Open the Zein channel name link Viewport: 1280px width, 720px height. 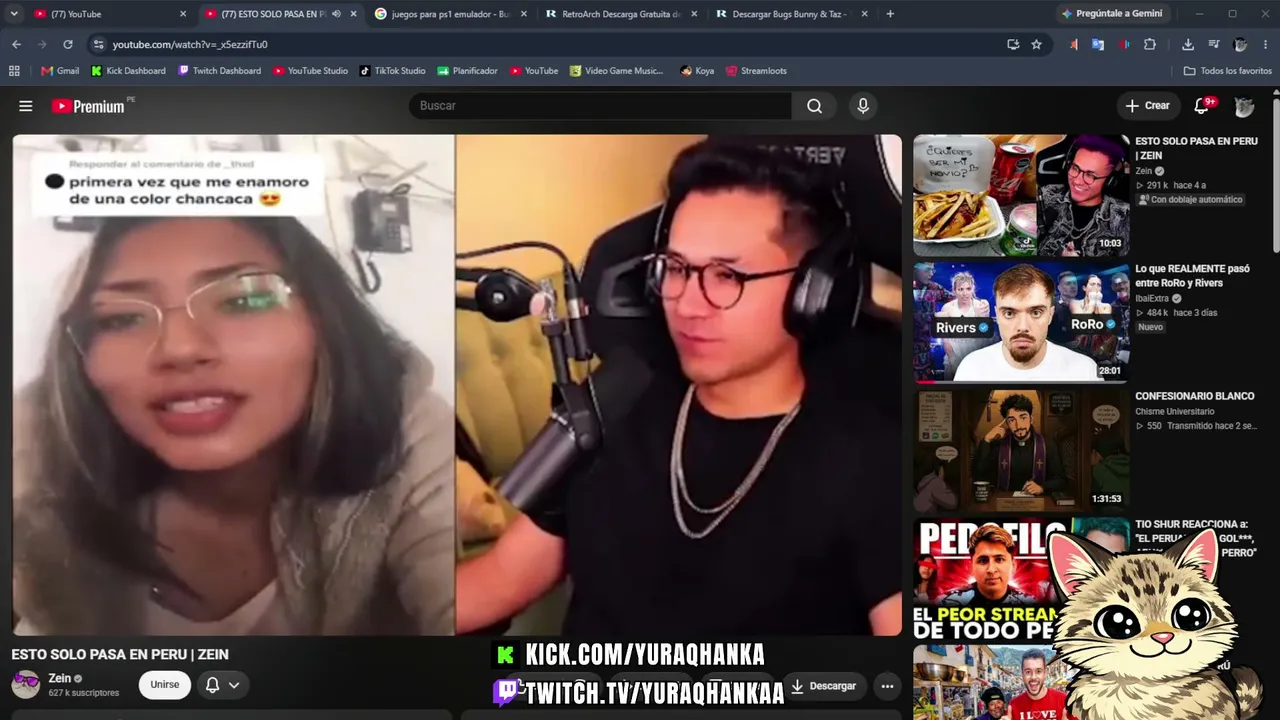(x=60, y=678)
